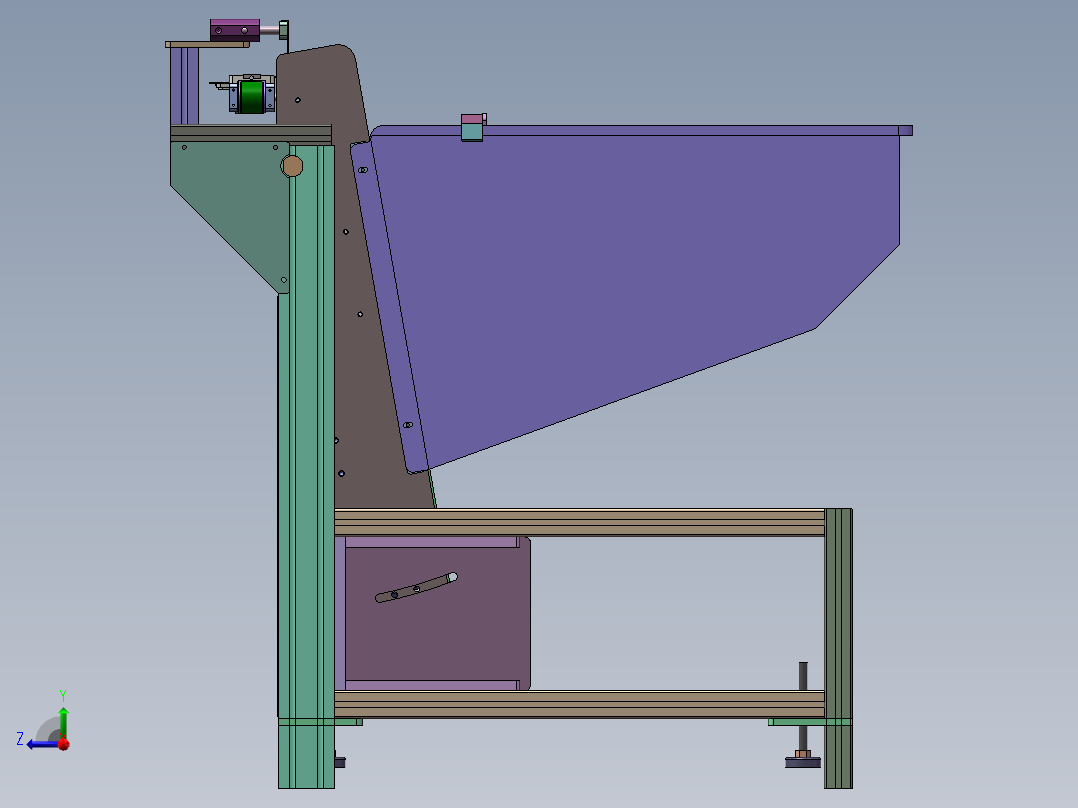
Task: Click the blue Z axis arrow of the triad
Action: tap(41, 744)
